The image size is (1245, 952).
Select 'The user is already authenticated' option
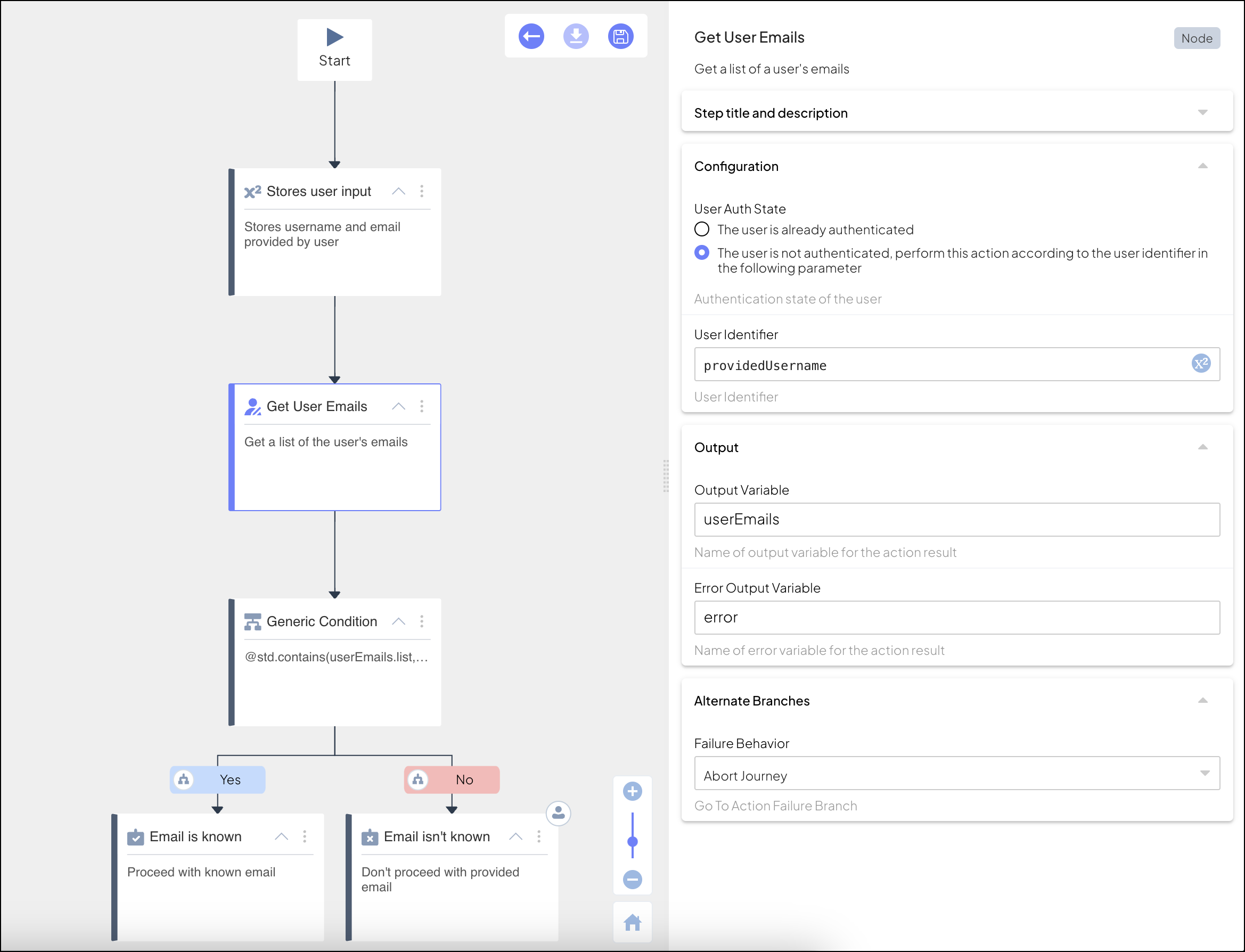pos(701,229)
